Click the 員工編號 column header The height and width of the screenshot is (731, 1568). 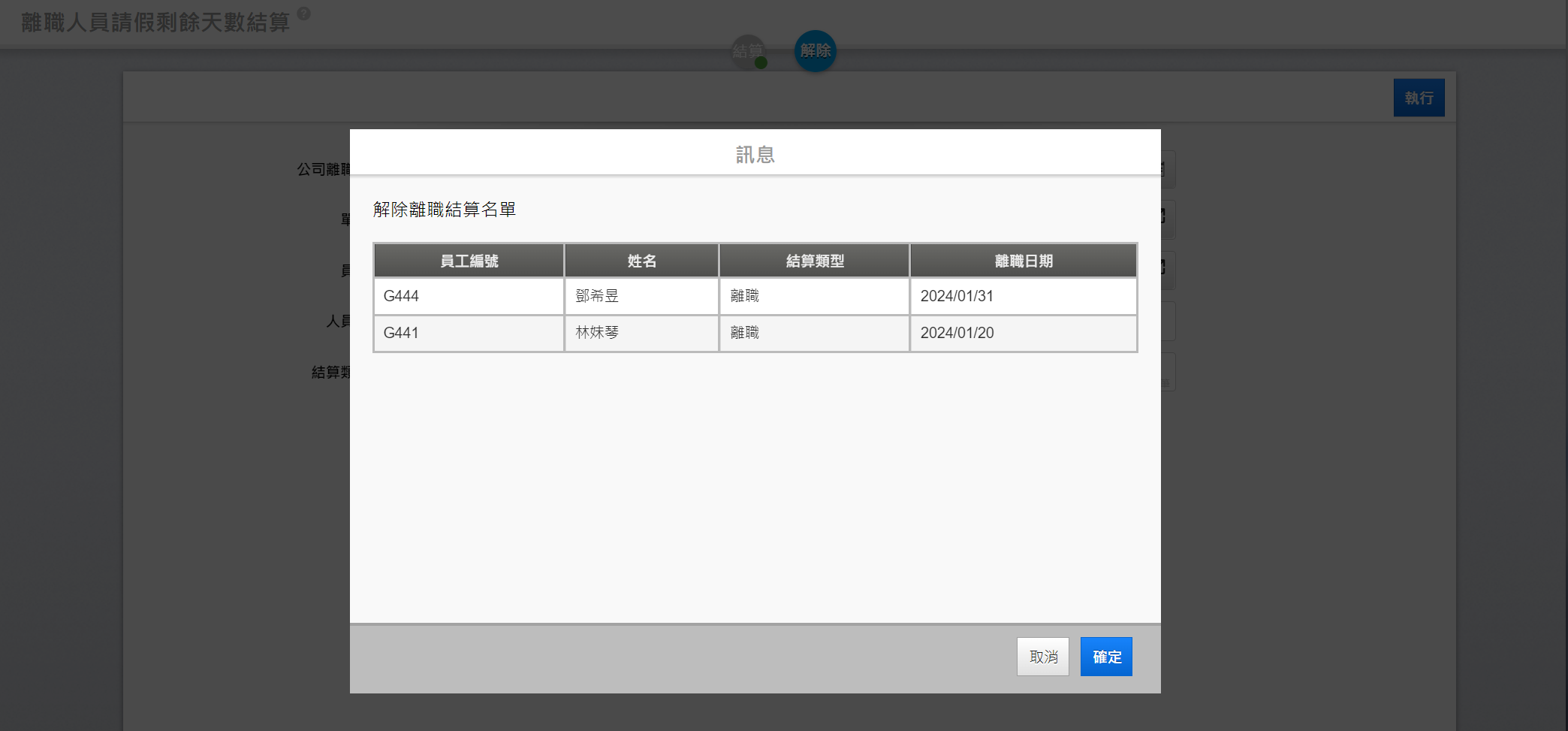point(469,261)
